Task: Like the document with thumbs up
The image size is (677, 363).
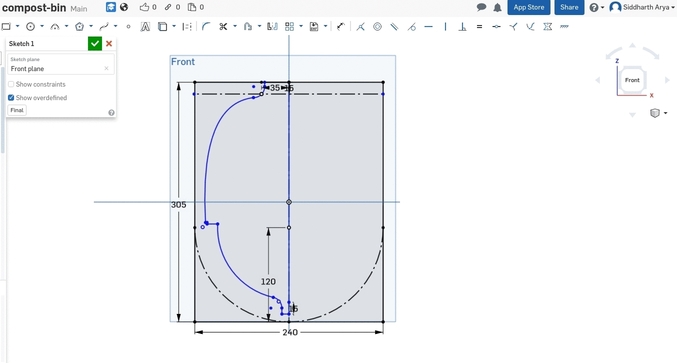Action: tap(144, 7)
